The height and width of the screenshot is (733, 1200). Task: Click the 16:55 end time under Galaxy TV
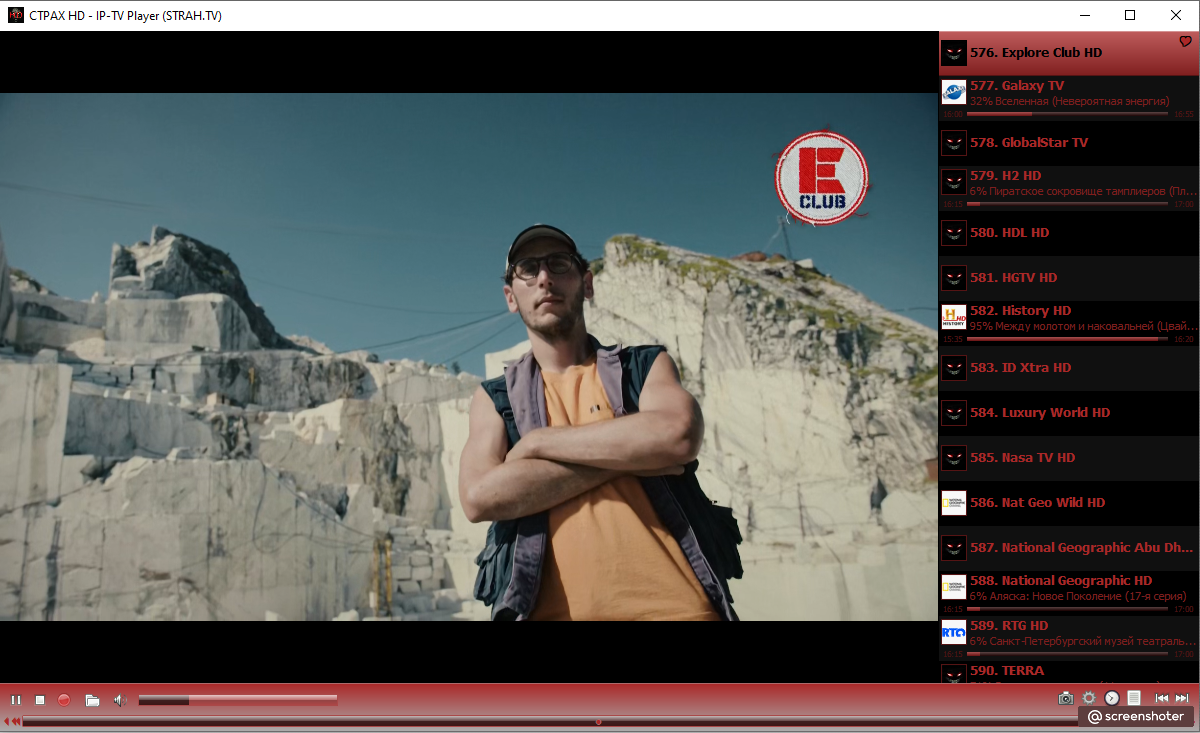tap(1184, 115)
